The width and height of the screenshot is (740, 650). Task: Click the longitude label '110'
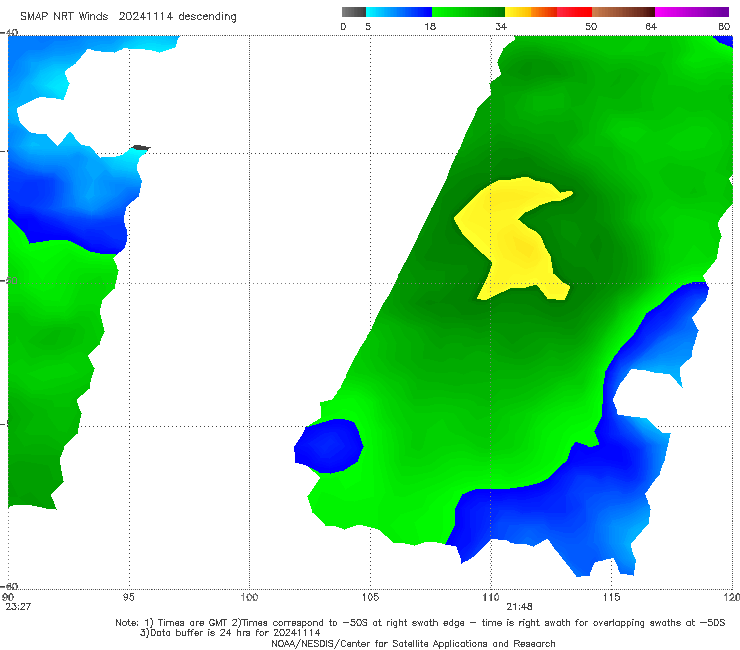point(491,597)
